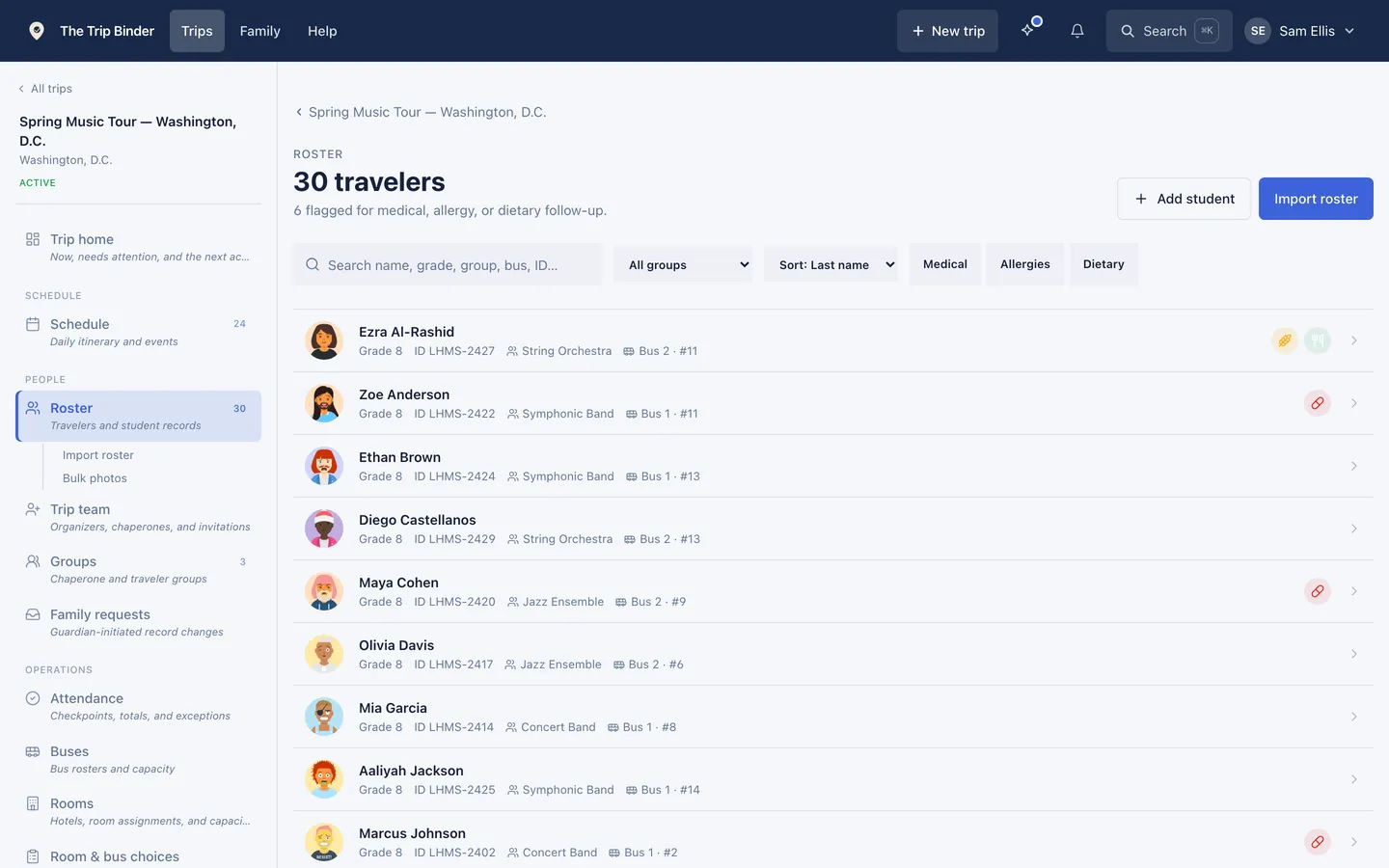Open Ezra Al-Rashid row chevron
Image resolution: width=1389 pixels, height=868 pixels.
1354,340
